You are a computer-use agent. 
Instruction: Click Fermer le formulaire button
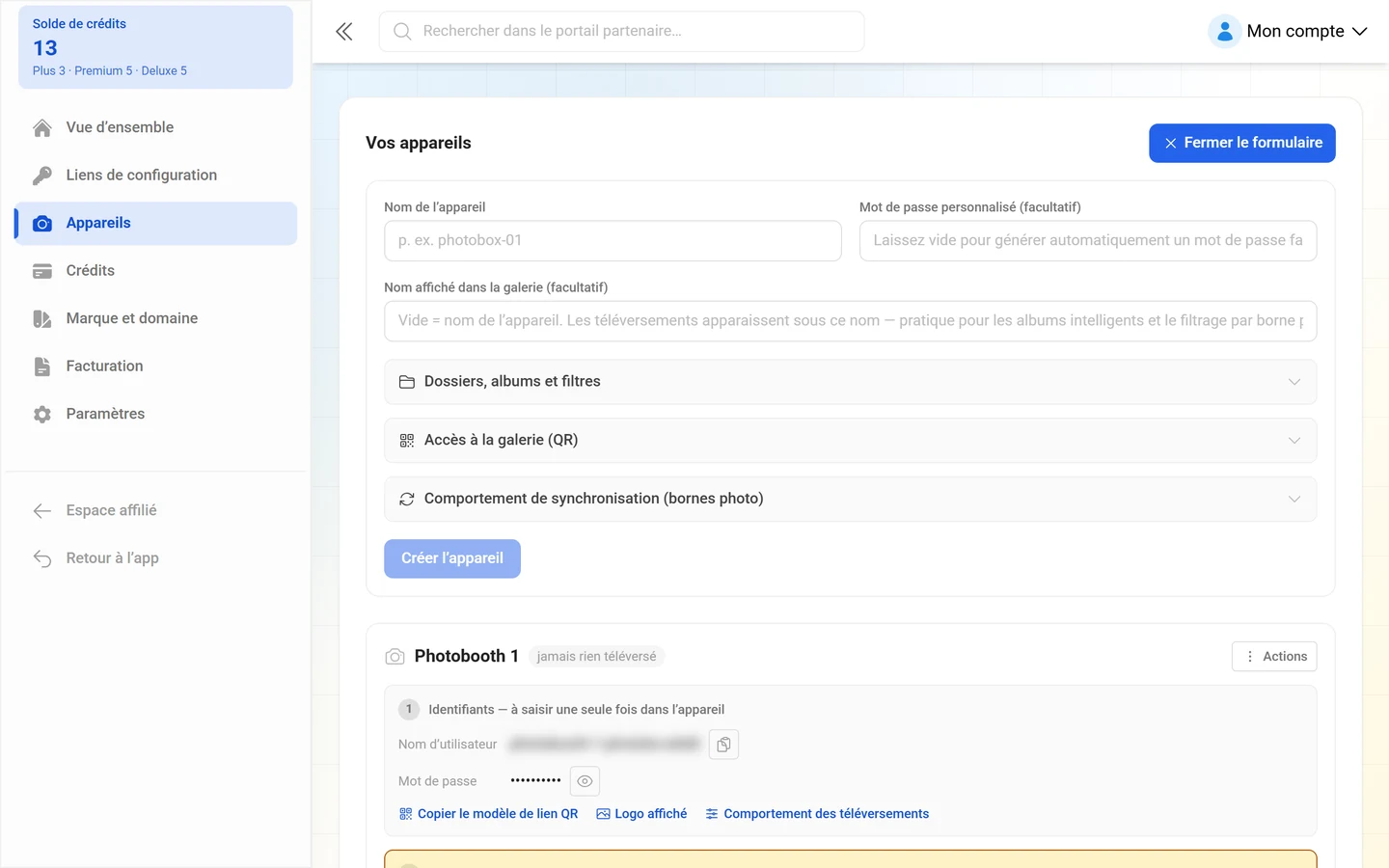tap(1242, 143)
